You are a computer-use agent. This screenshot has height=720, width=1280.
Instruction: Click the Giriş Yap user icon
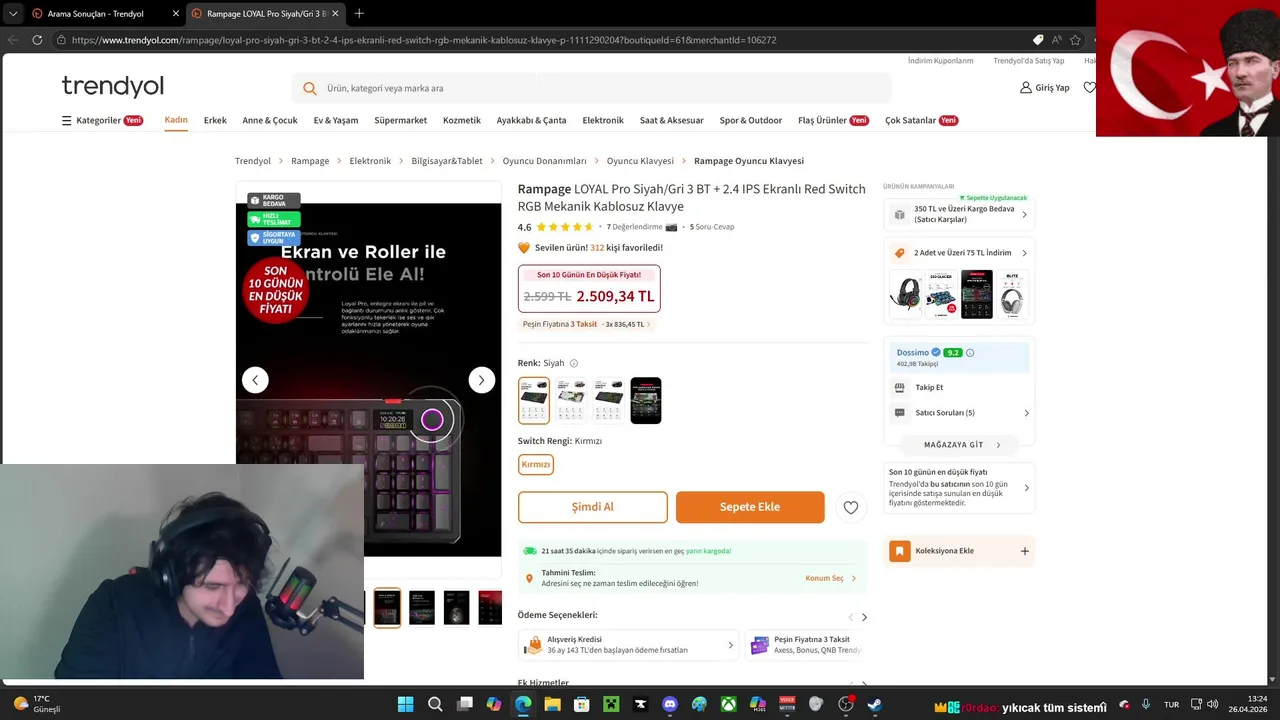[1026, 88]
